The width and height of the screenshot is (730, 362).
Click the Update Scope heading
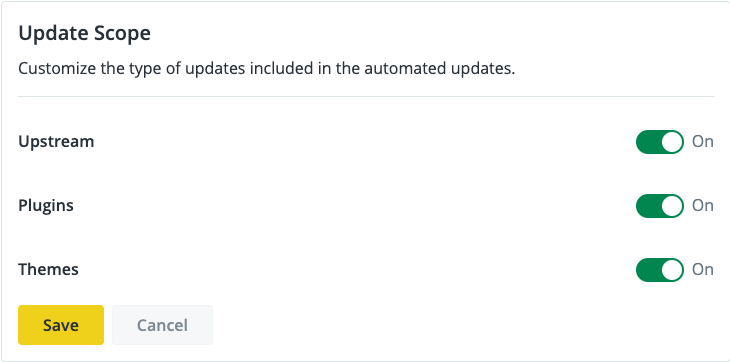point(84,34)
